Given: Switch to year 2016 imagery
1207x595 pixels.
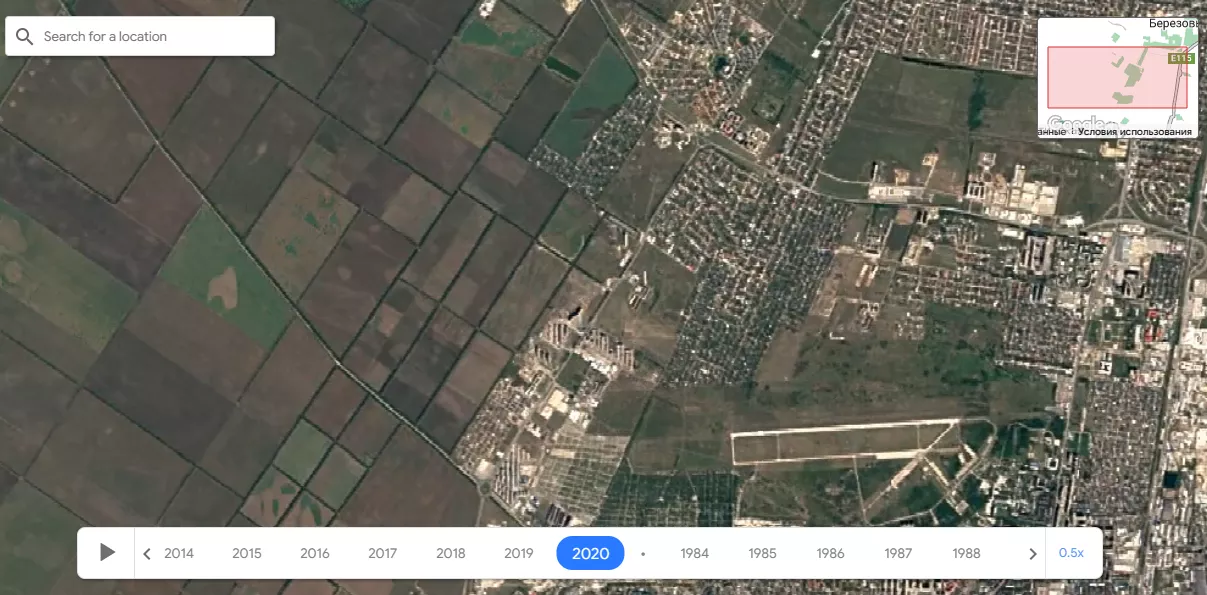Looking at the screenshot, I should click(x=315, y=553).
